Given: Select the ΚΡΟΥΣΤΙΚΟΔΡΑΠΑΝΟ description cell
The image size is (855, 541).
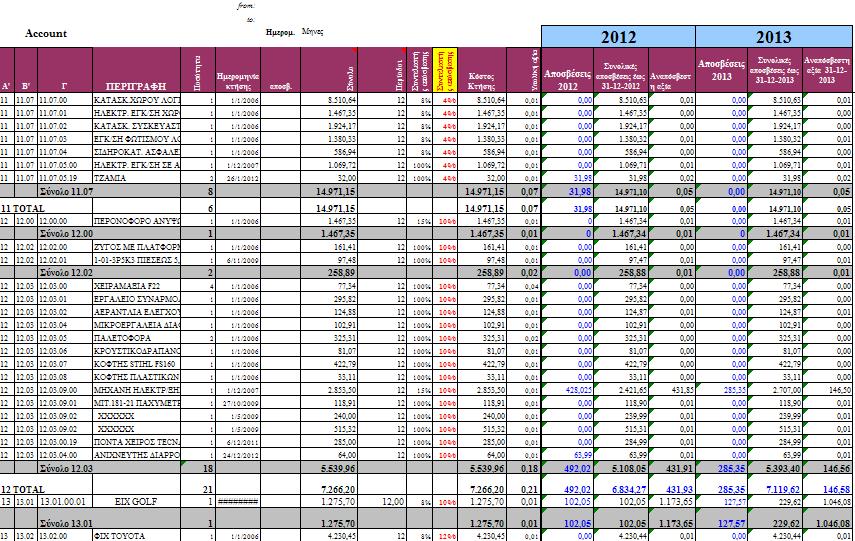Looking at the screenshot, I should click(x=136, y=351).
